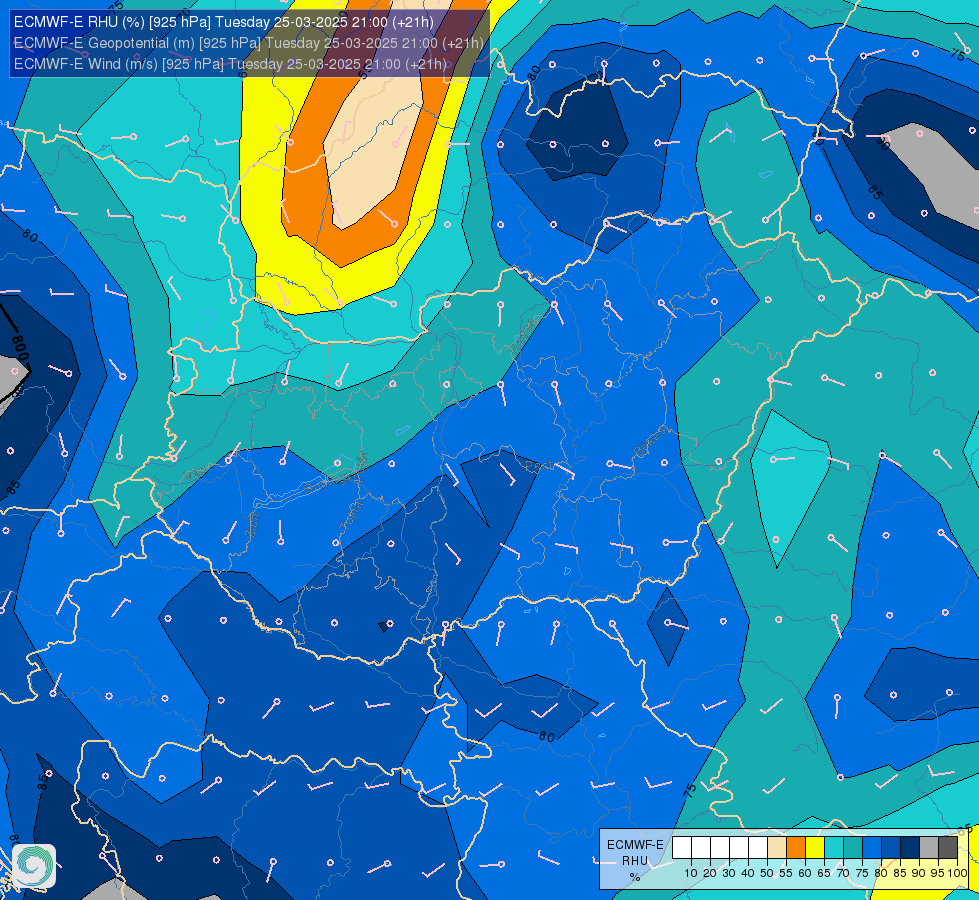Pick the light gray 90–95% legend swatch
Screen dimensions: 979x900
tap(929, 848)
